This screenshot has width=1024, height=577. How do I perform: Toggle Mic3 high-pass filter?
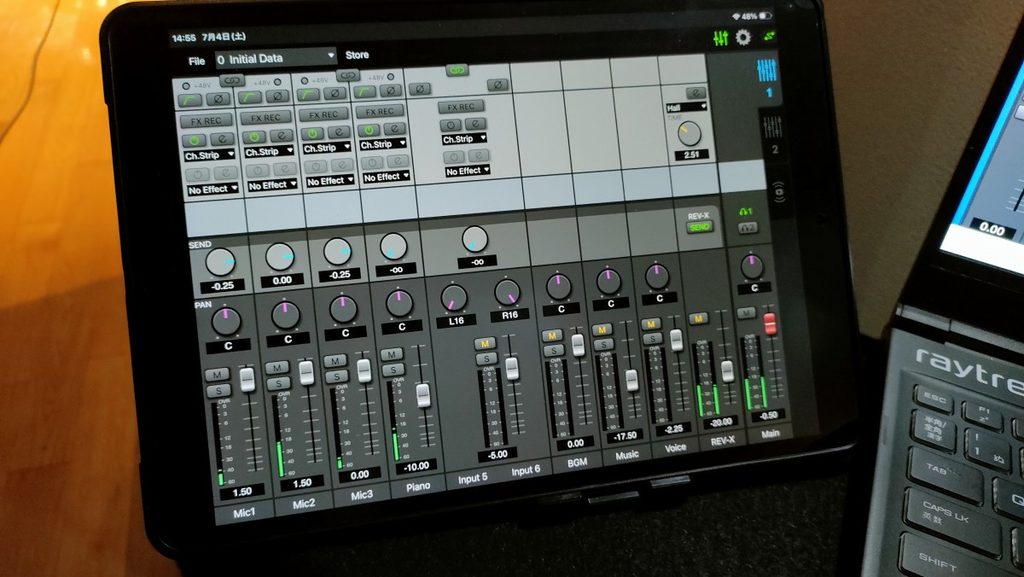coord(308,95)
